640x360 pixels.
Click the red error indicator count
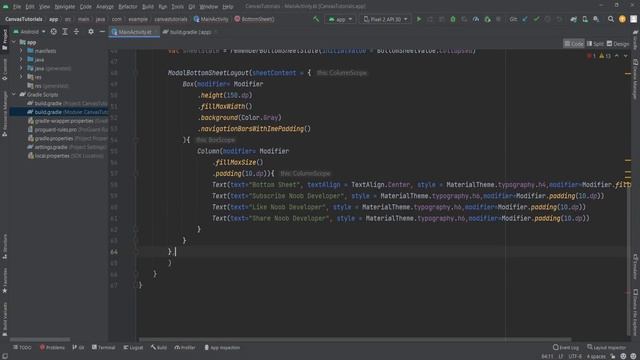591,56
